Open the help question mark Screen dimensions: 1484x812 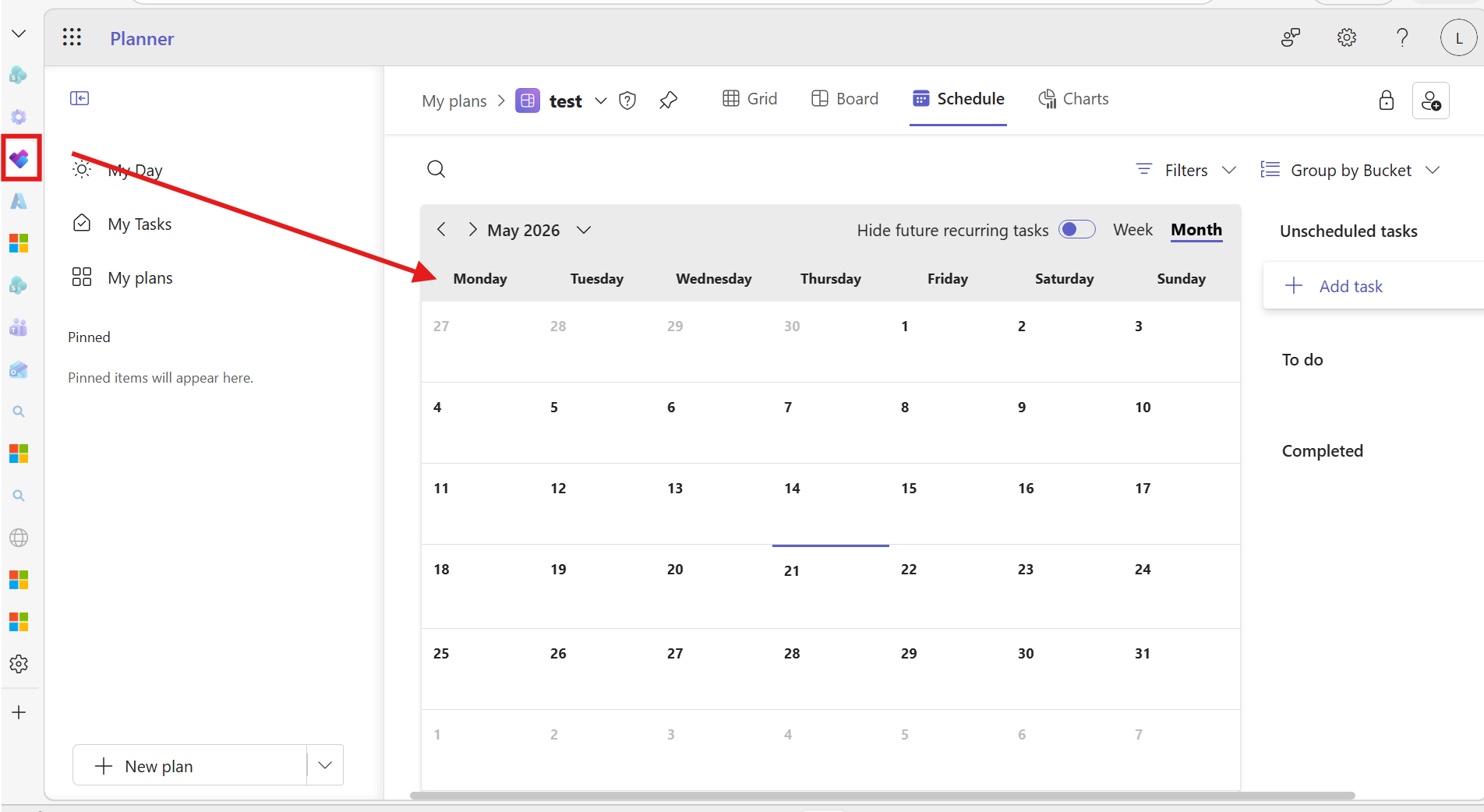1402,37
